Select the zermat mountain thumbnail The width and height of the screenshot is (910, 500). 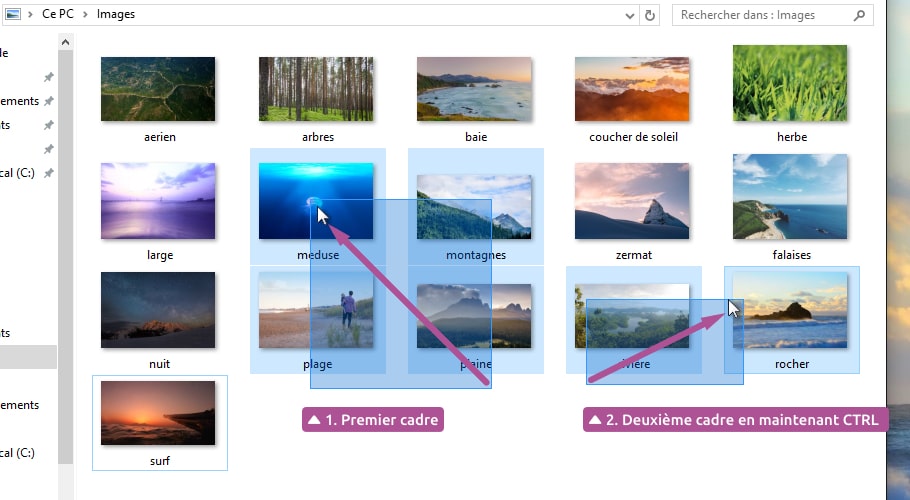(x=632, y=201)
